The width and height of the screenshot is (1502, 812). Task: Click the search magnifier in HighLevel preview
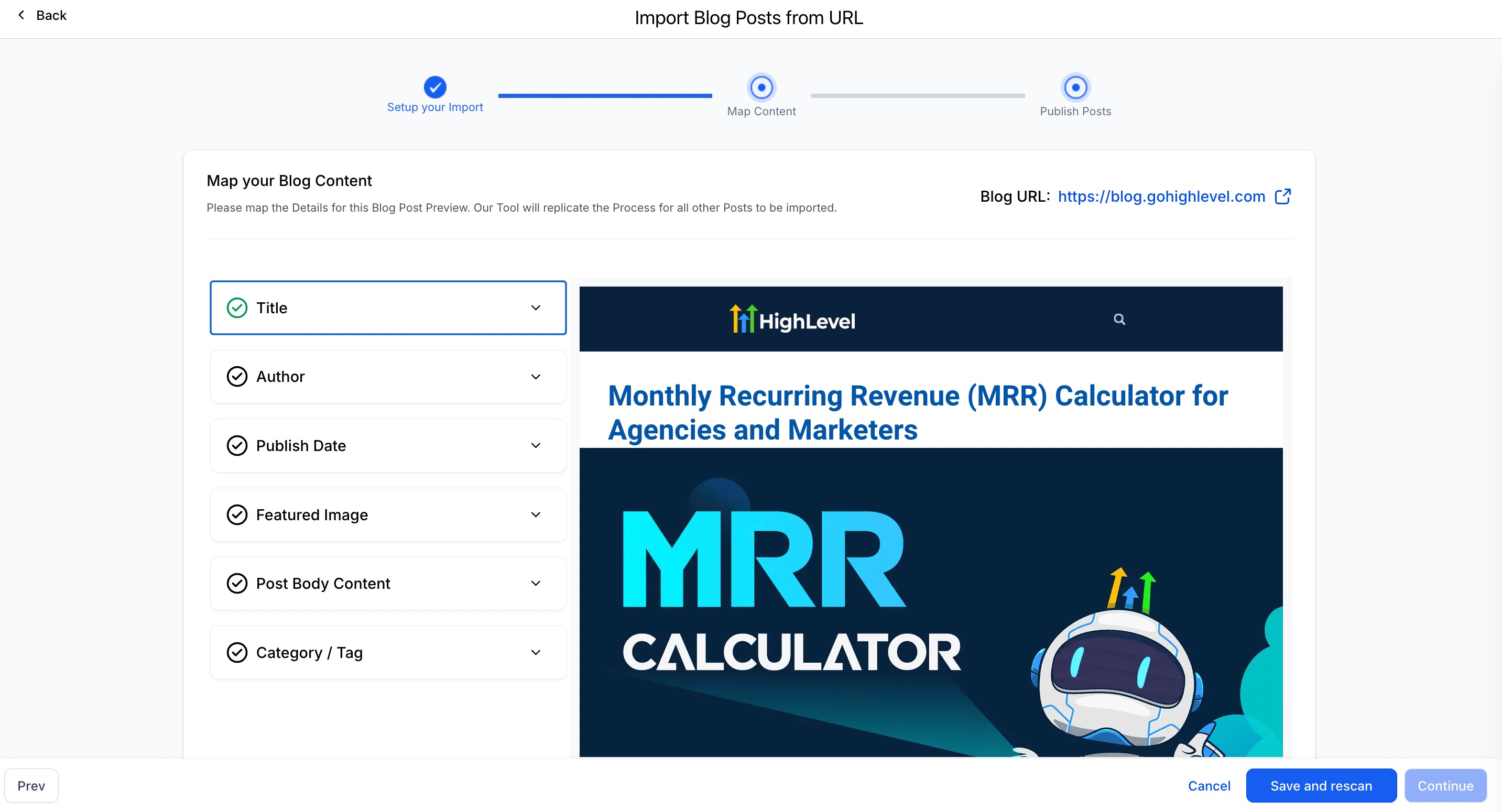1119,319
